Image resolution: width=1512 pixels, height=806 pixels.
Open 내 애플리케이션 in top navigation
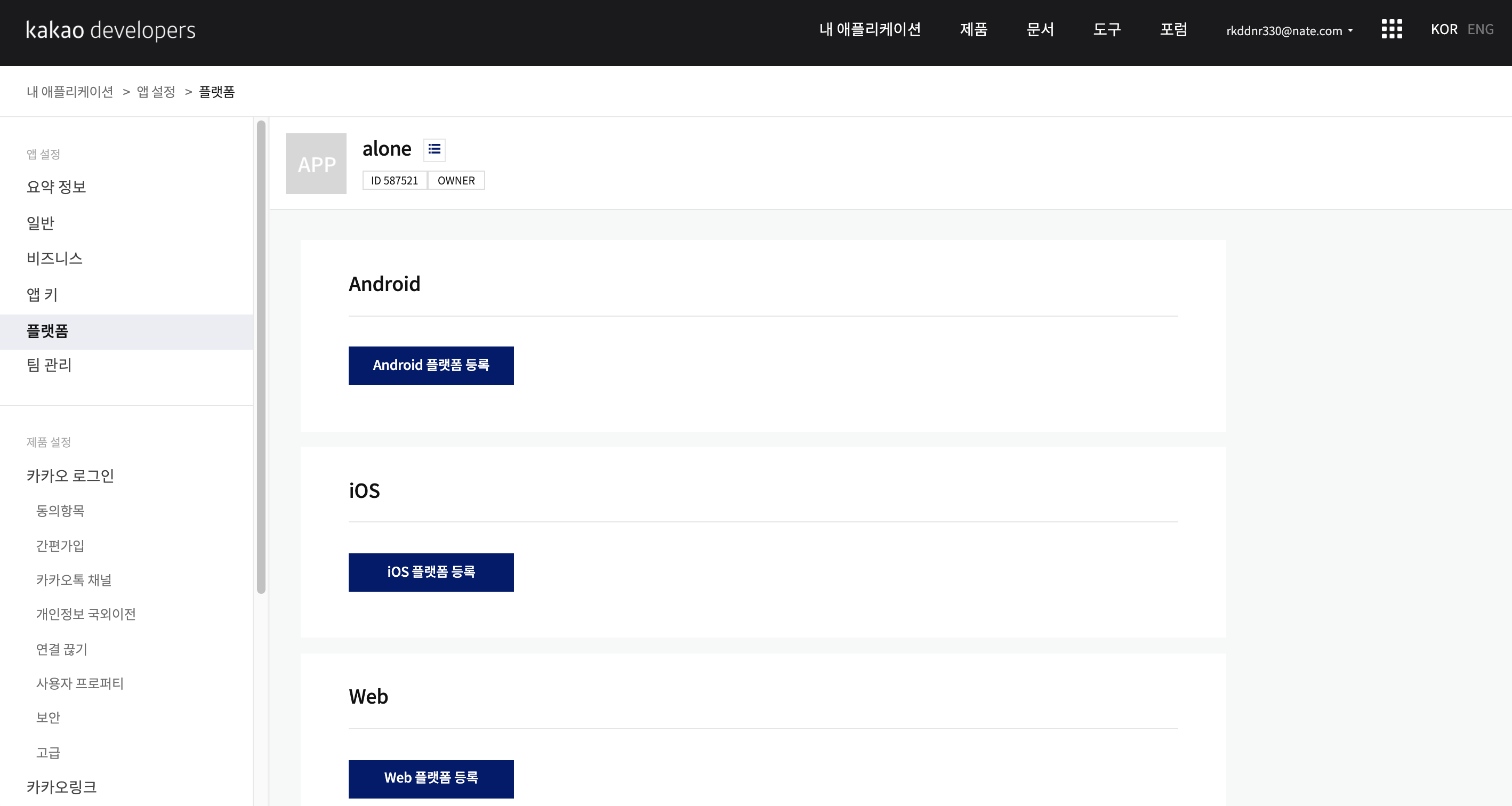(870, 29)
